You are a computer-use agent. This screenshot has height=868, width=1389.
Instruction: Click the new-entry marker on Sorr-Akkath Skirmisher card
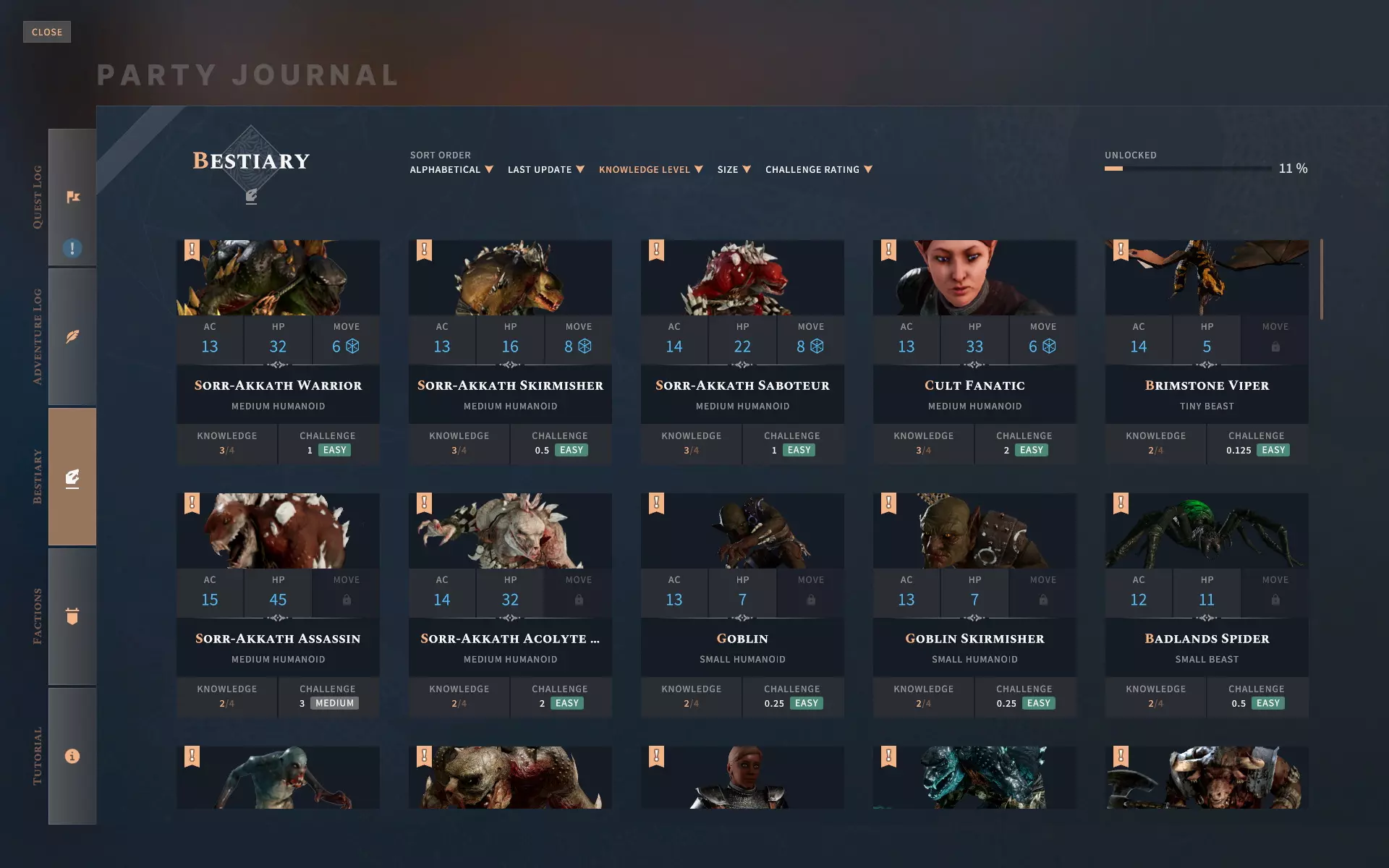[x=424, y=250]
